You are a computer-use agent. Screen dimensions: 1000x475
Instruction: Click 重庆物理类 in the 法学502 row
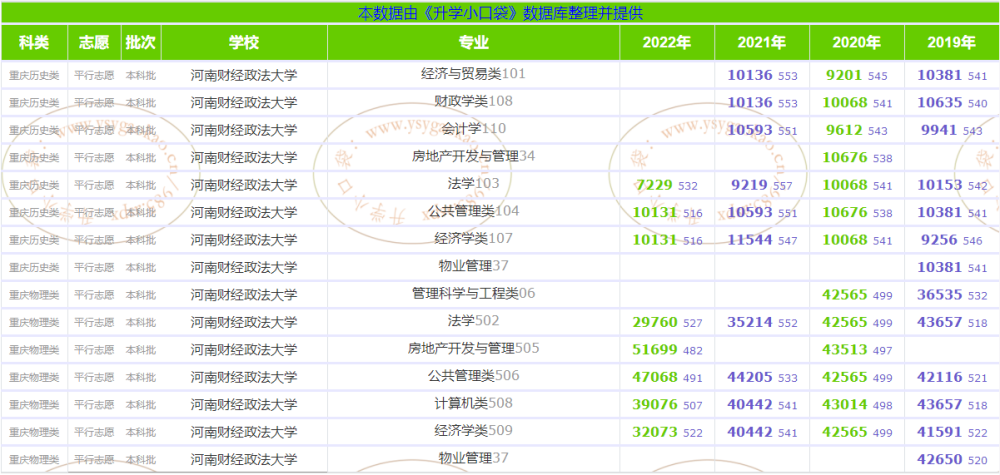34,323
